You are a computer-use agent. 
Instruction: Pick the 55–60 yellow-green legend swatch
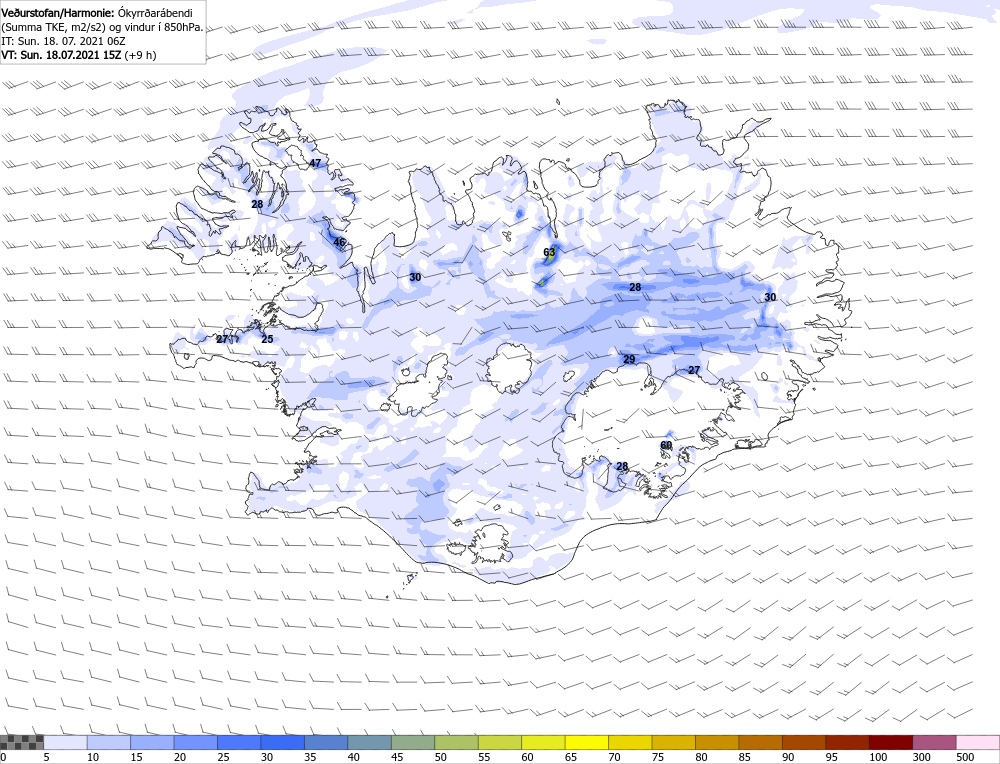500,742
